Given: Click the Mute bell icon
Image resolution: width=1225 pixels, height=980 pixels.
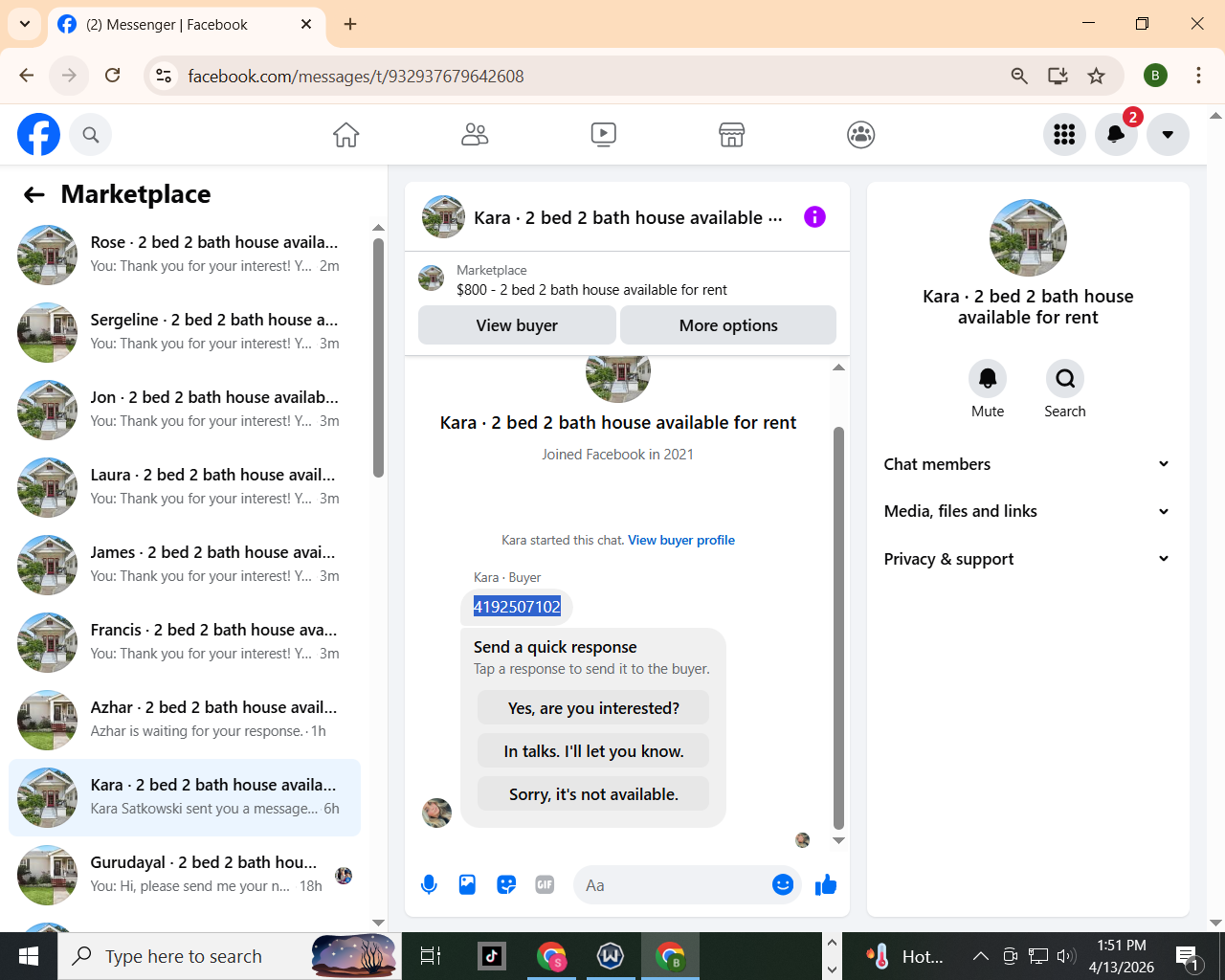Looking at the screenshot, I should coord(988,379).
